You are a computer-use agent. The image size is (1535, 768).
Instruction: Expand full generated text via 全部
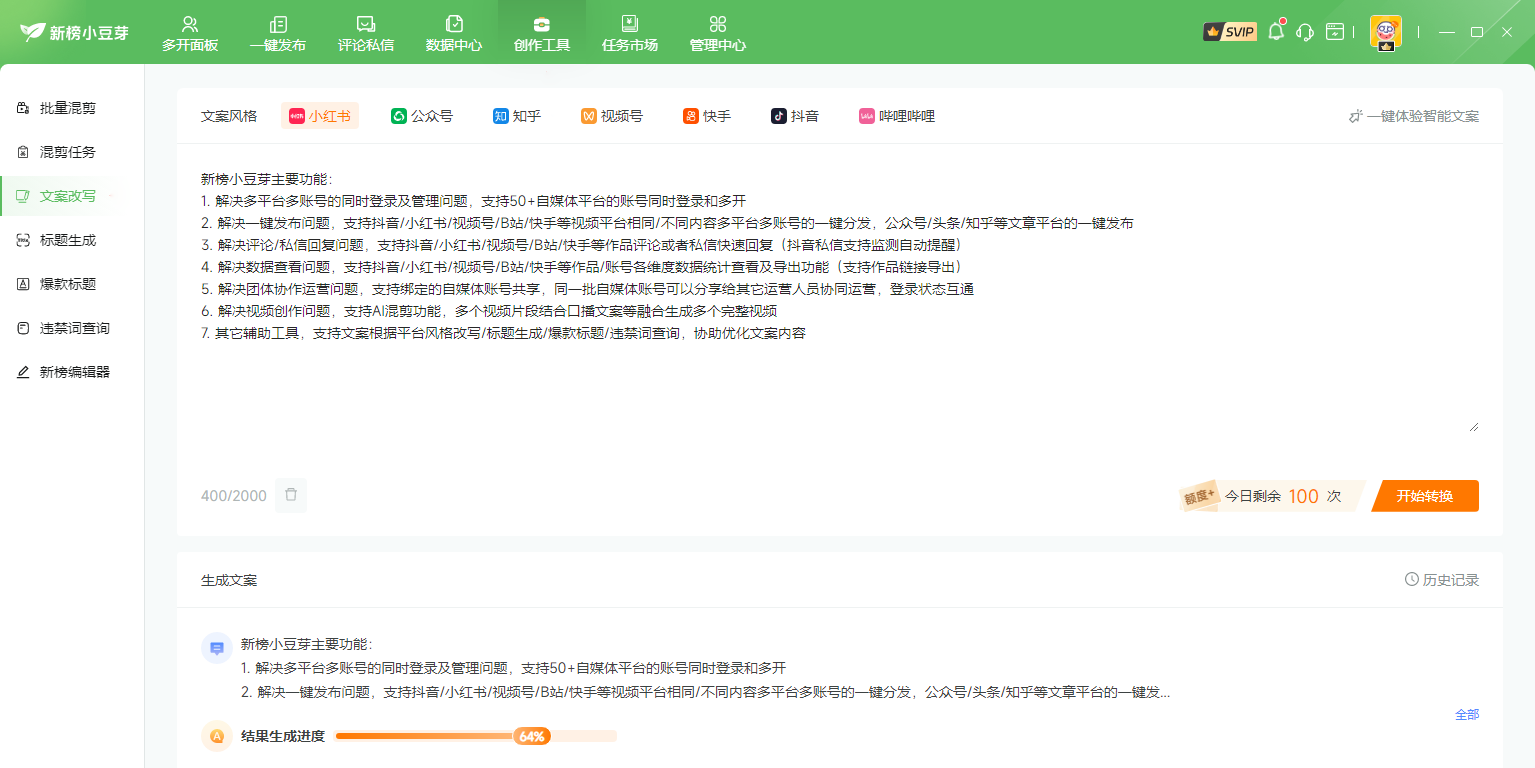tap(1466, 714)
